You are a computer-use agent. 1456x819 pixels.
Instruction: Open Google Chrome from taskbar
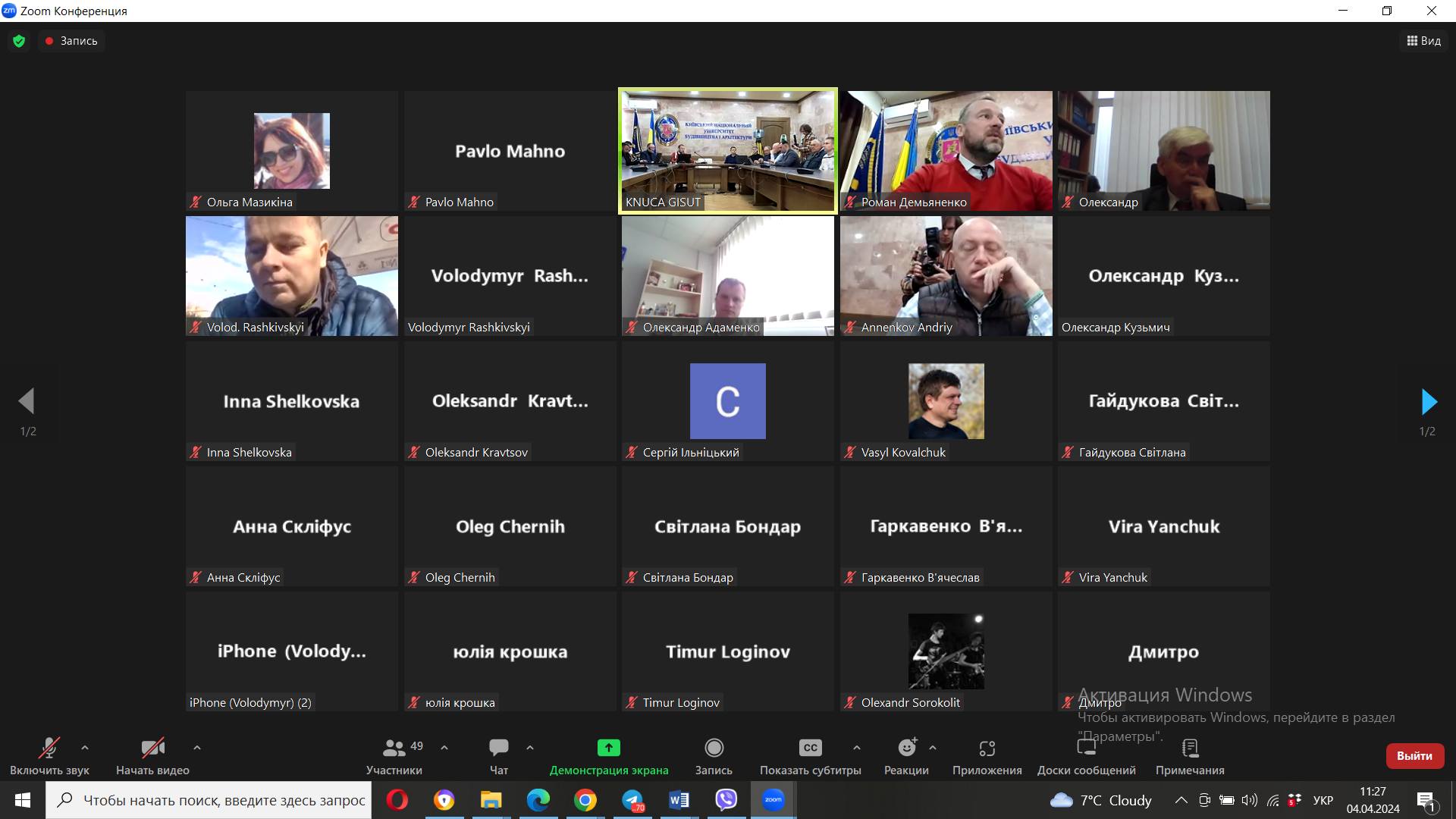[x=585, y=800]
